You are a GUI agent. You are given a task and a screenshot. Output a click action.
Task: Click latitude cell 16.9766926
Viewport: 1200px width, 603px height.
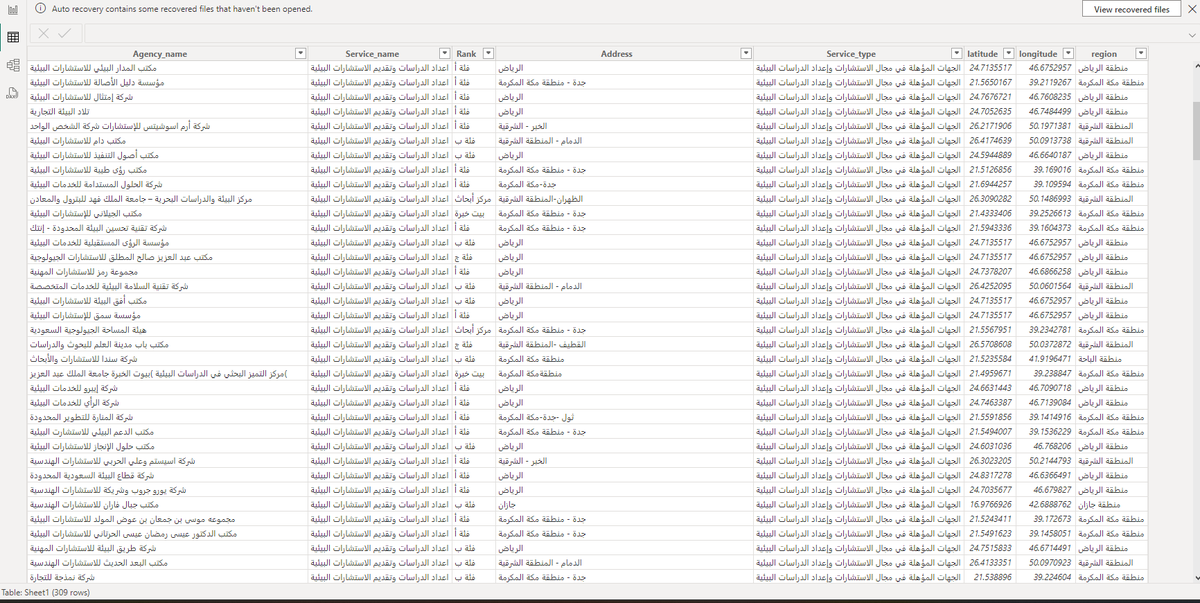pos(991,505)
